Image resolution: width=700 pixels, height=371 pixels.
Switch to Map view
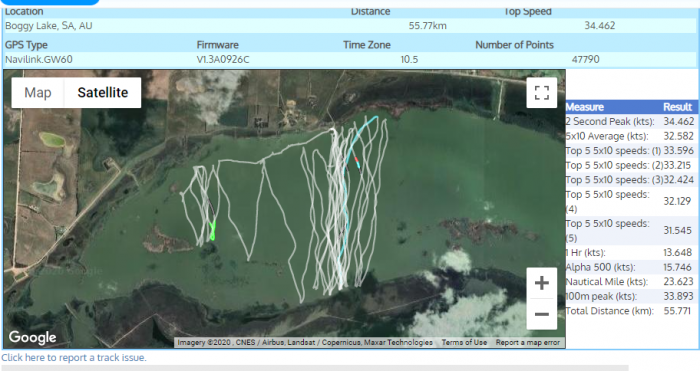tap(38, 92)
